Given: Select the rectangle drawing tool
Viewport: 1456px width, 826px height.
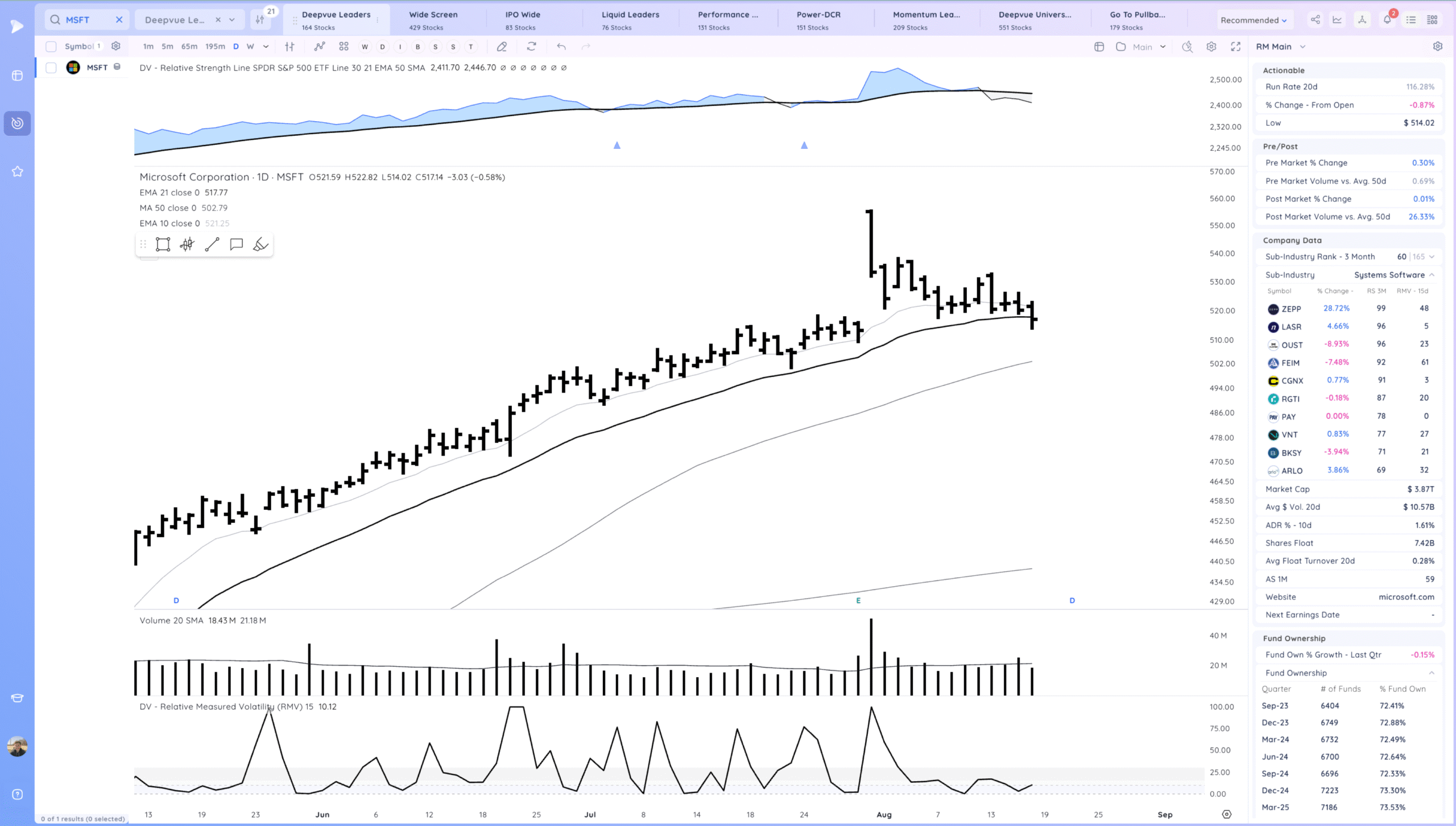Looking at the screenshot, I should (x=163, y=244).
